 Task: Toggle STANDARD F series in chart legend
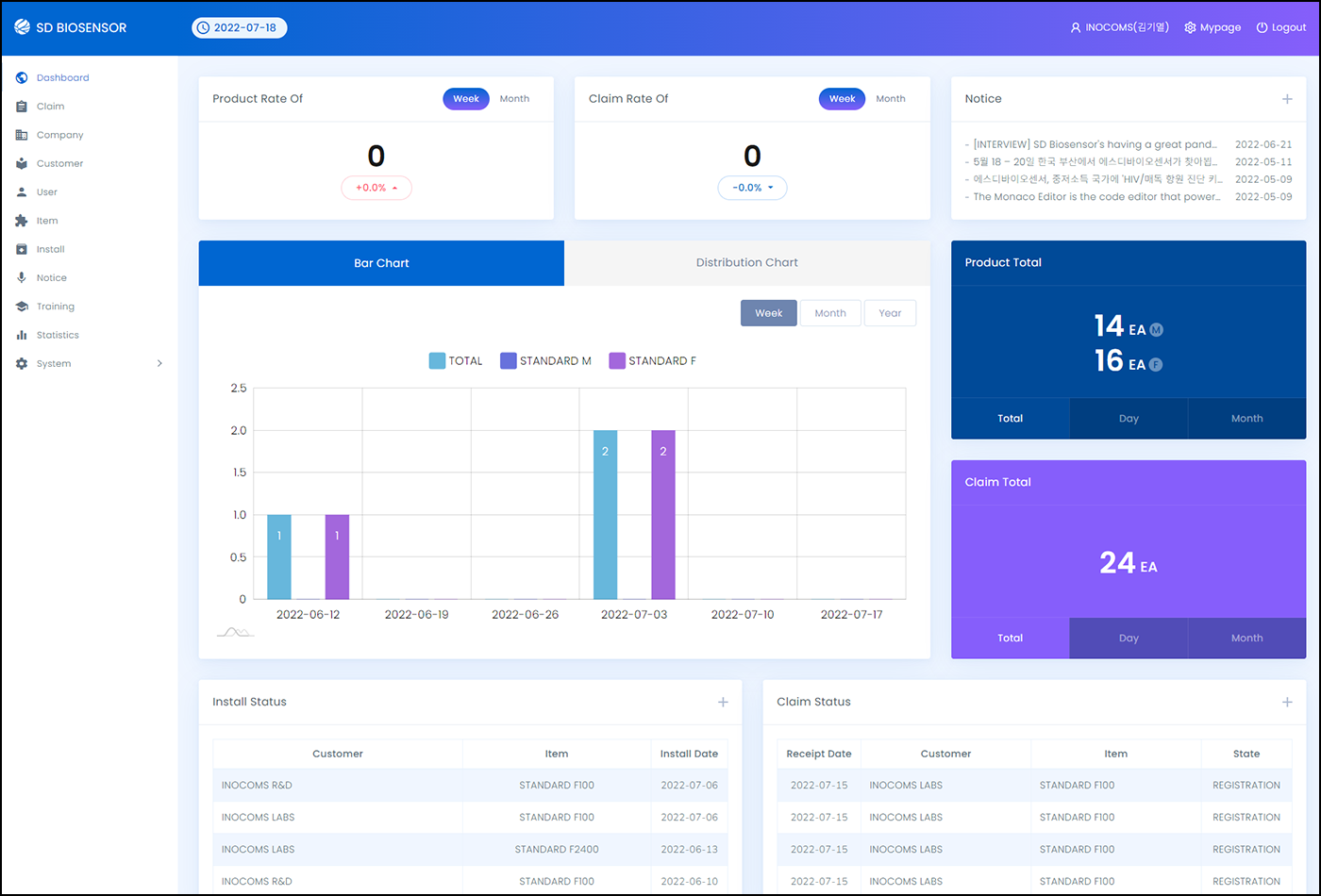[653, 360]
